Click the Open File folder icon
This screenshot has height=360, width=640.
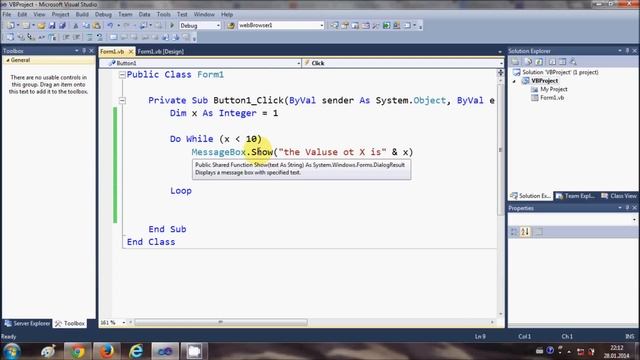coord(41,25)
